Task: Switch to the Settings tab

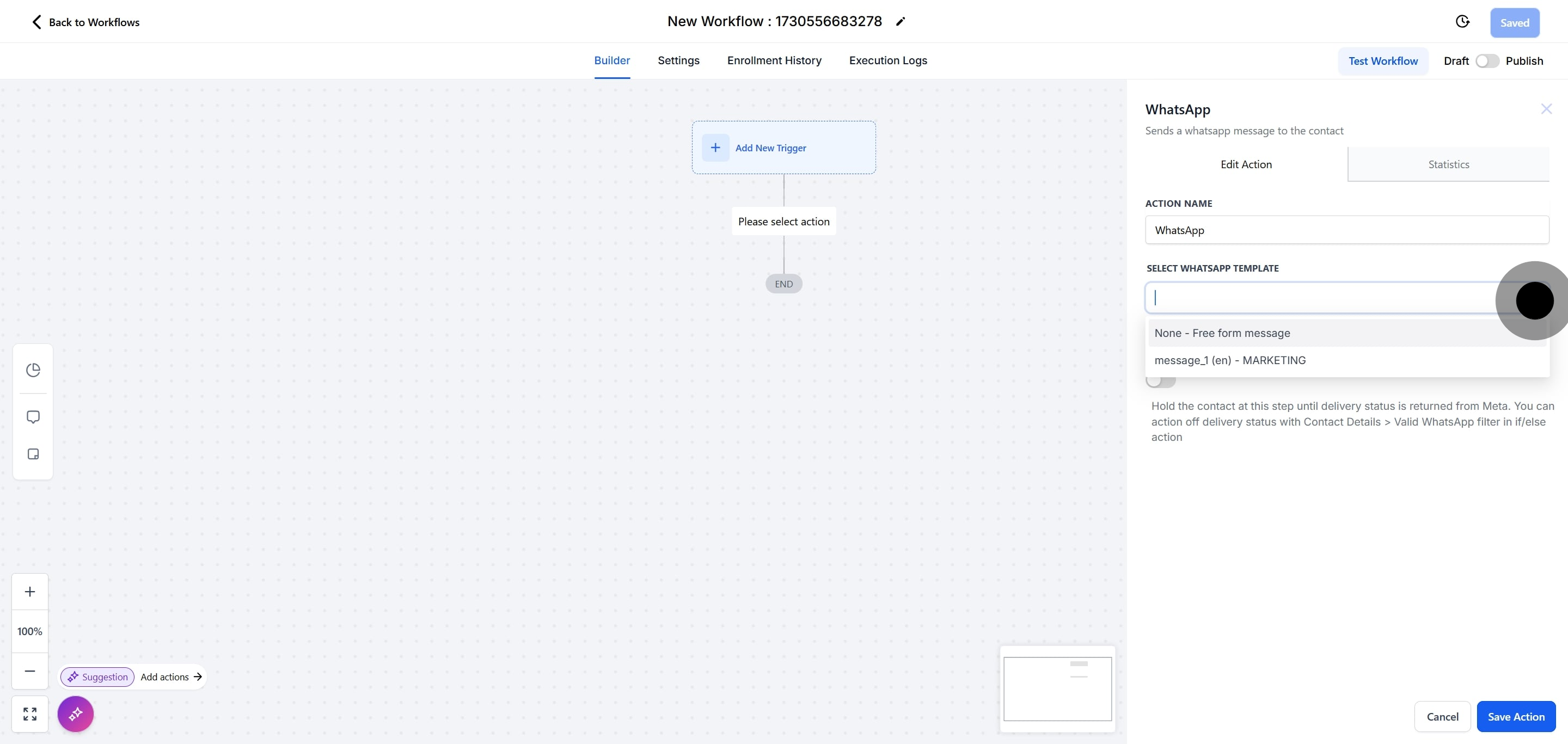Action: [678, 60]
